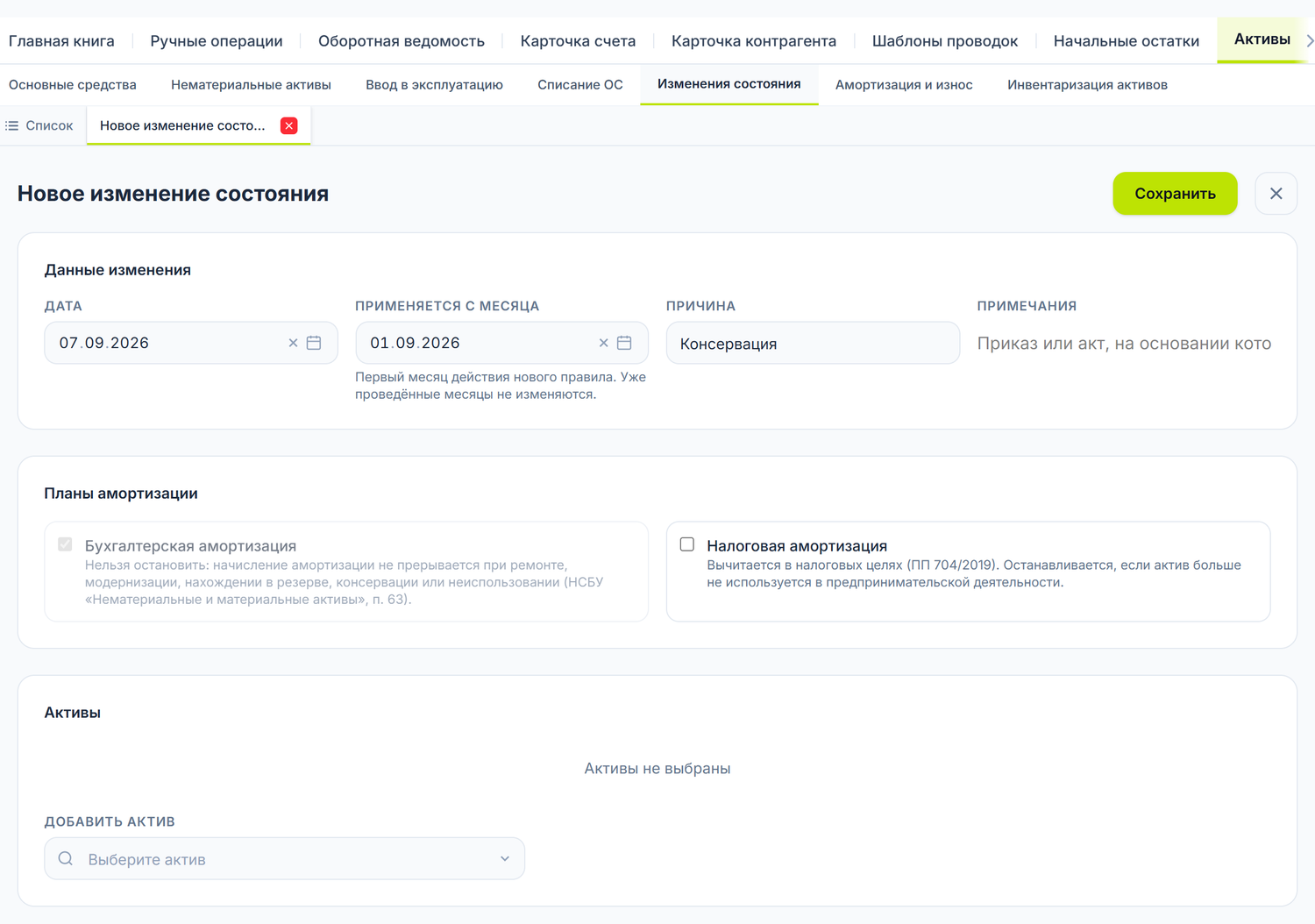Click into Примечания input field

(1124, 344)
